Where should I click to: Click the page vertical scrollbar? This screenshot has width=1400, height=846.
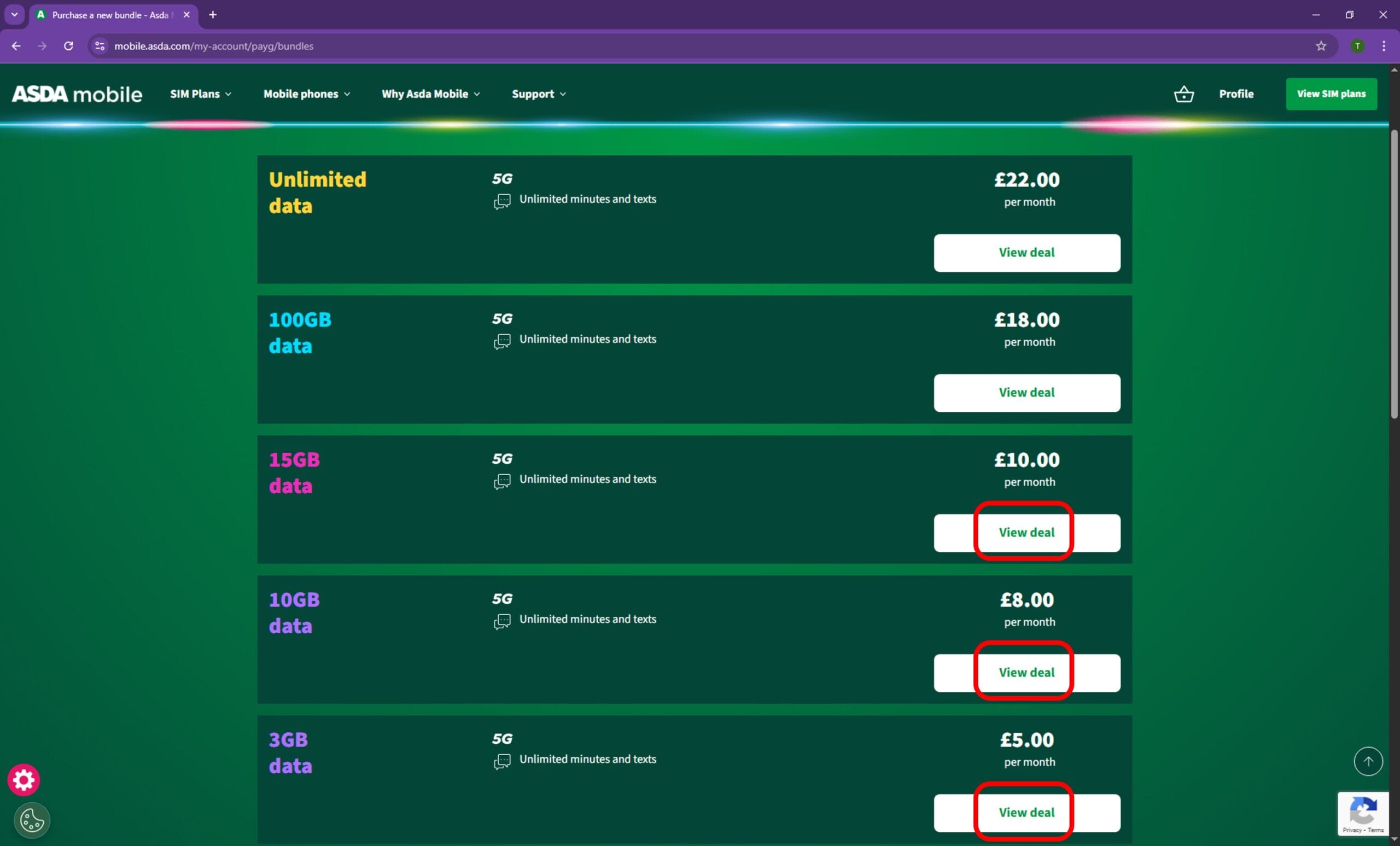1394,274
